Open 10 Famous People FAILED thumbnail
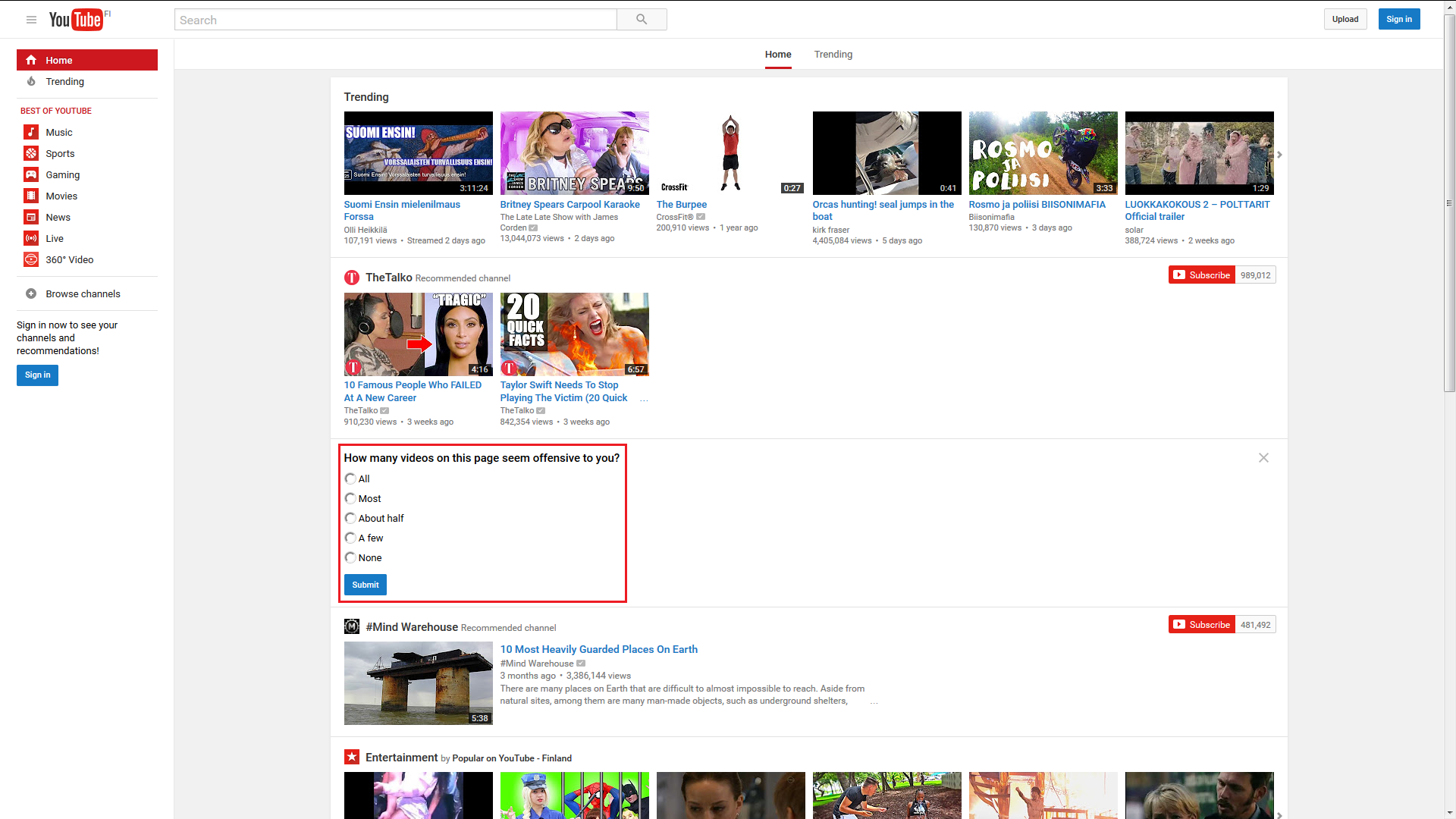The width and height of the screenshot is (1456, 819). point(418,334)
